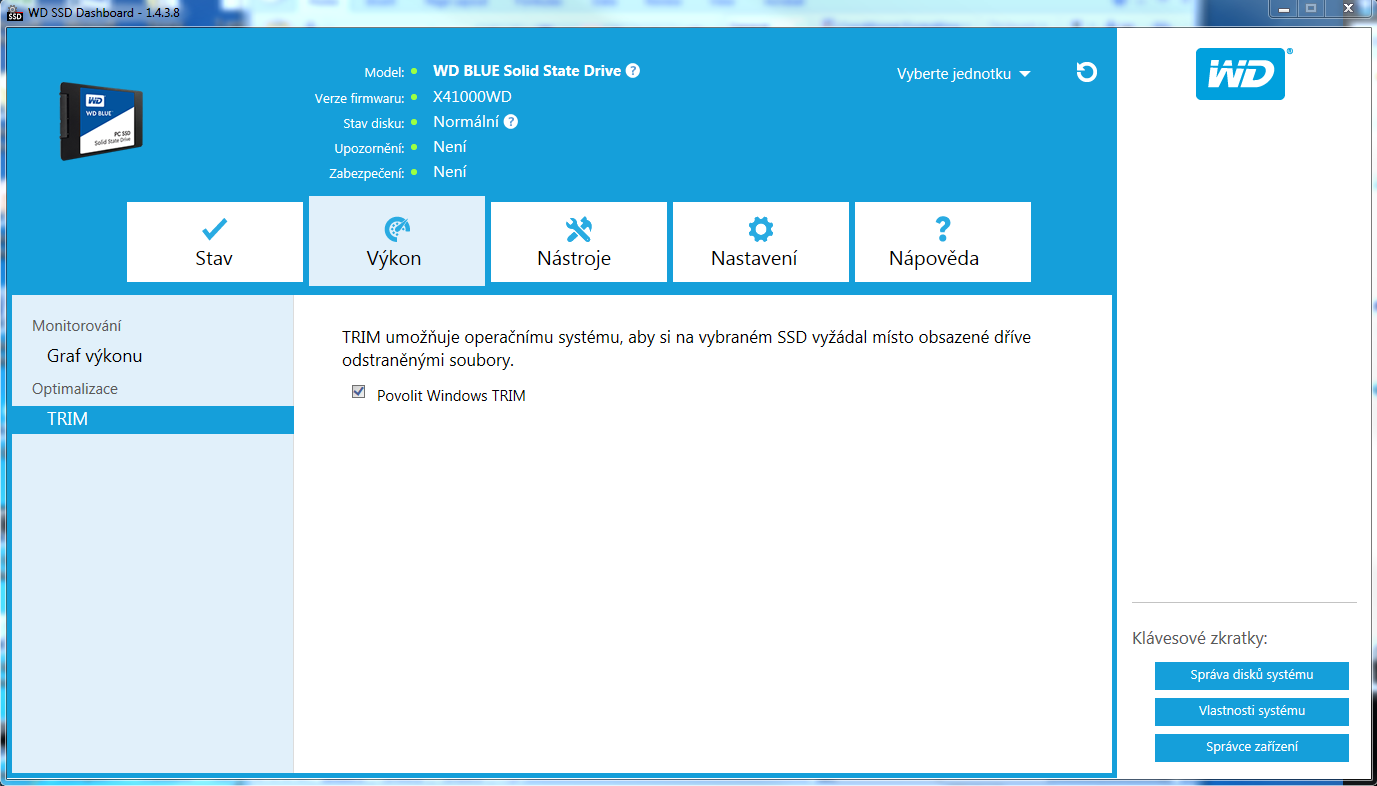Open the Nástroje tab
This screenshot has width=1377, height=786.
coord(578,242)
